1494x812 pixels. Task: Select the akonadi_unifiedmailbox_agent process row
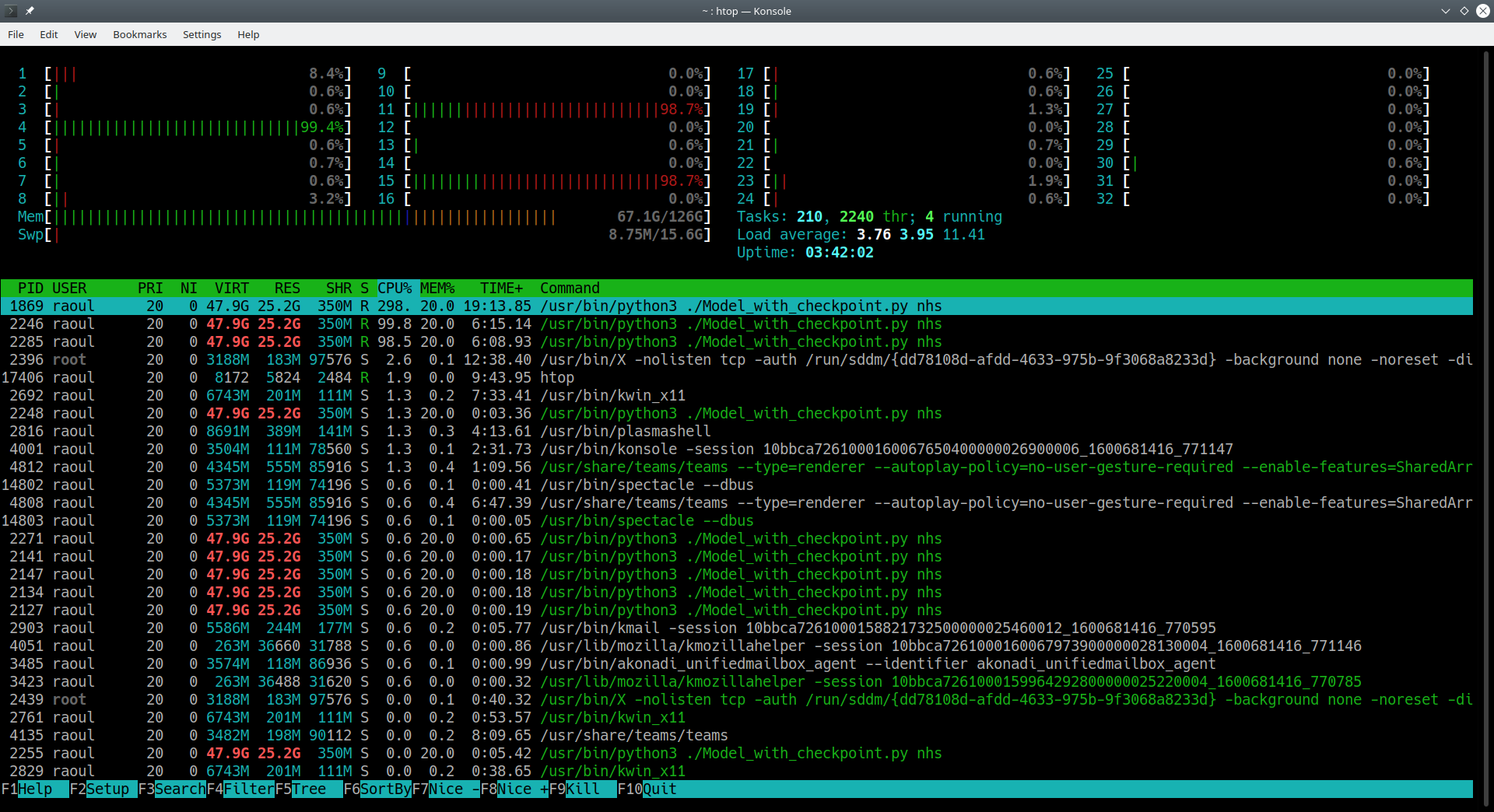coord(737,663)
